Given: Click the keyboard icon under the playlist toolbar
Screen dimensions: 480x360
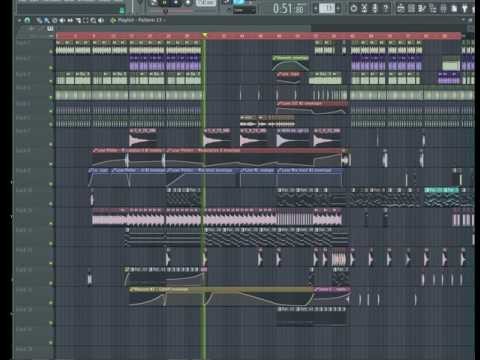Looking at the screenshot, I should pyautogui.click(x=50, y=29).
